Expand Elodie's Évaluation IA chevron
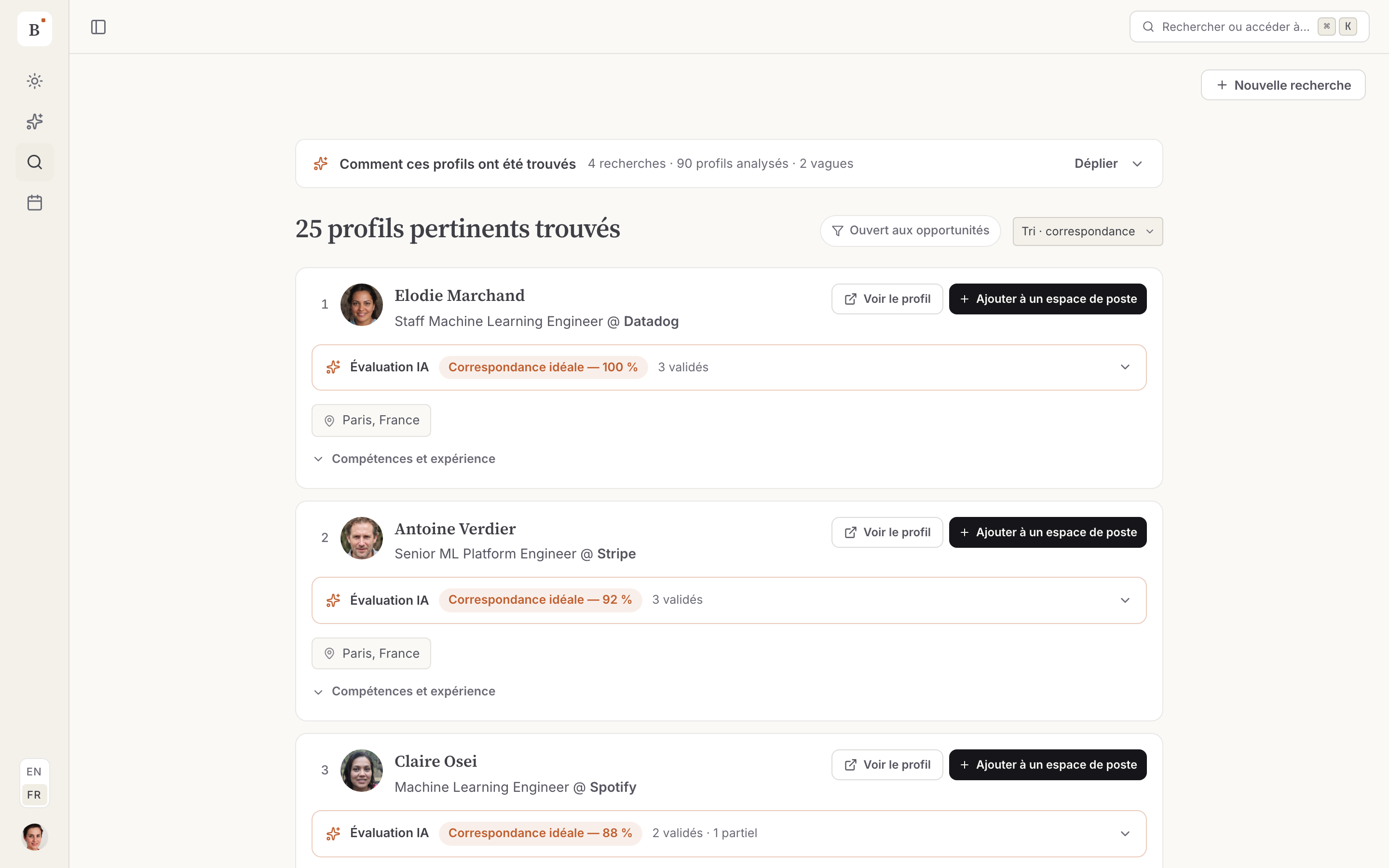1389x868 pixels. [x=1125, y=367]
